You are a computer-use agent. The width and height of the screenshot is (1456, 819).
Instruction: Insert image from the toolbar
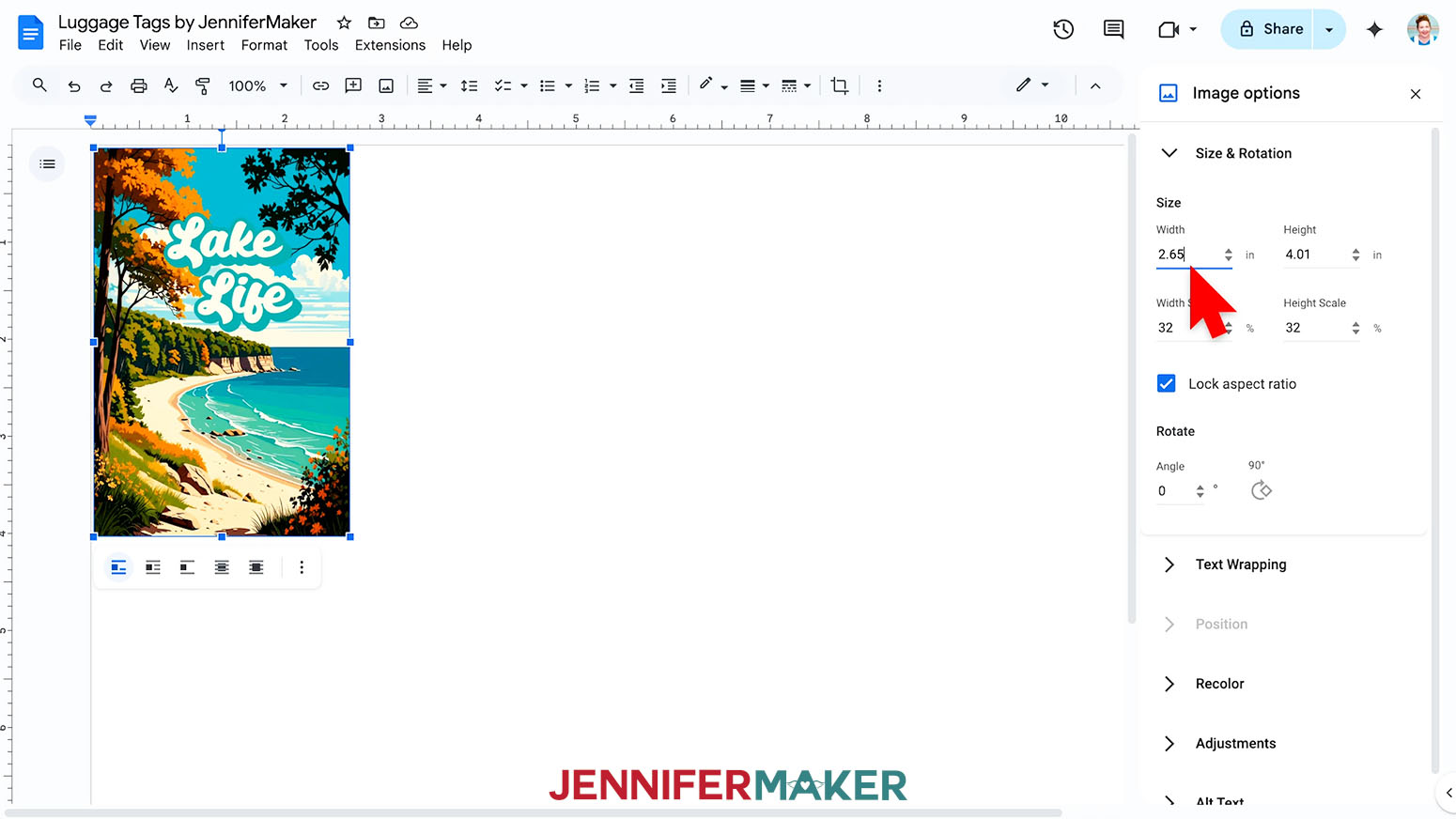(386, 85)
